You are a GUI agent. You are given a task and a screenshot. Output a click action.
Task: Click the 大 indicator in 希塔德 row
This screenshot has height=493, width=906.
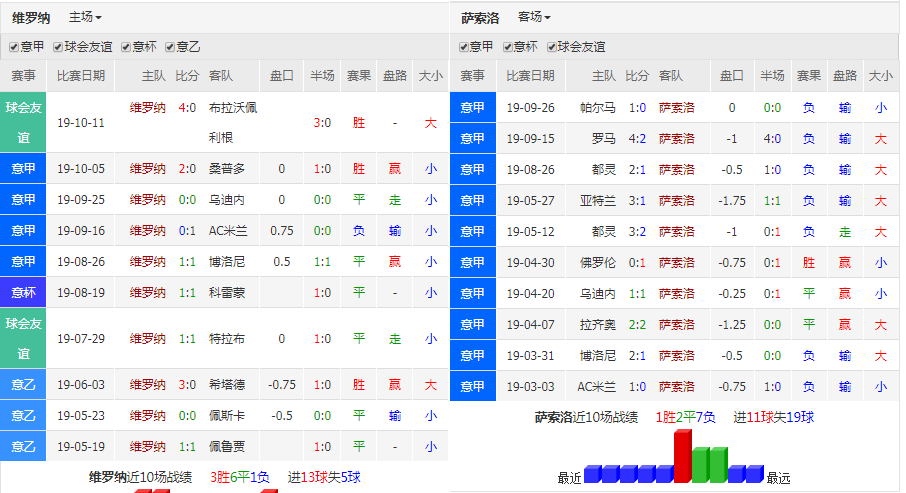(430, 385)
